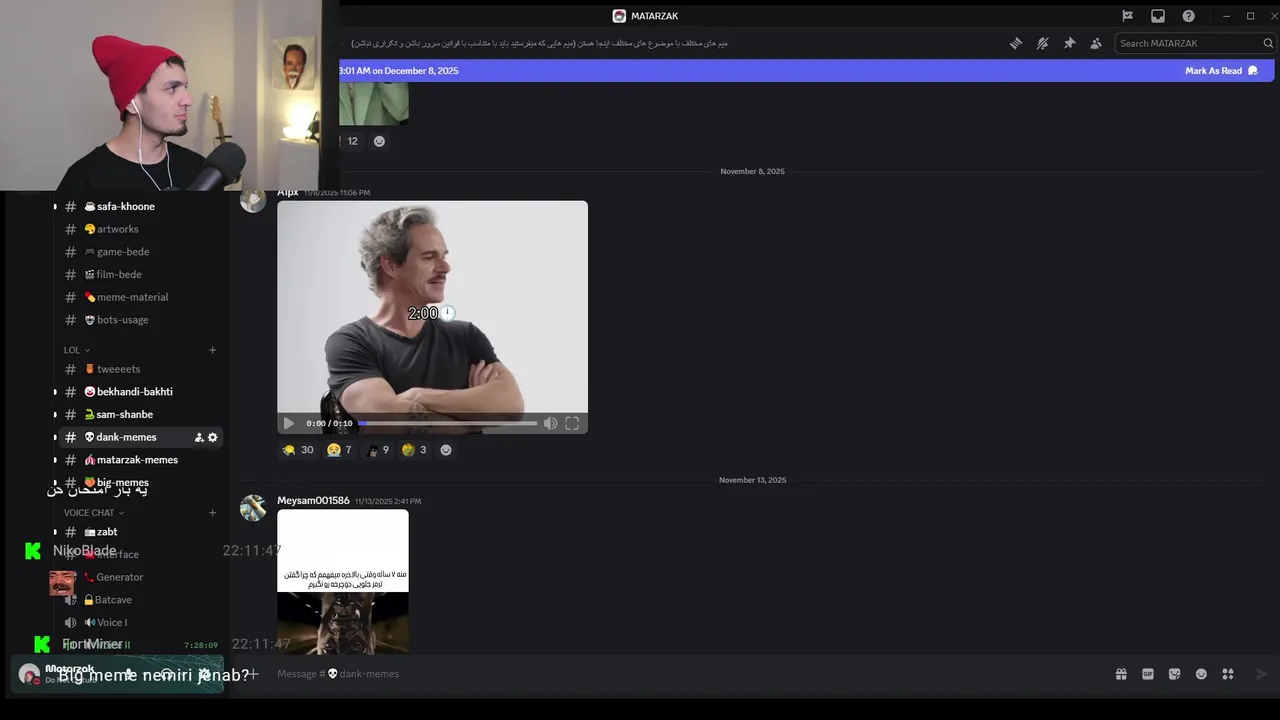The width and height of the screenshot is (1280, 720).
Task: Open the GIF picker
Action: coord(1148,674)
